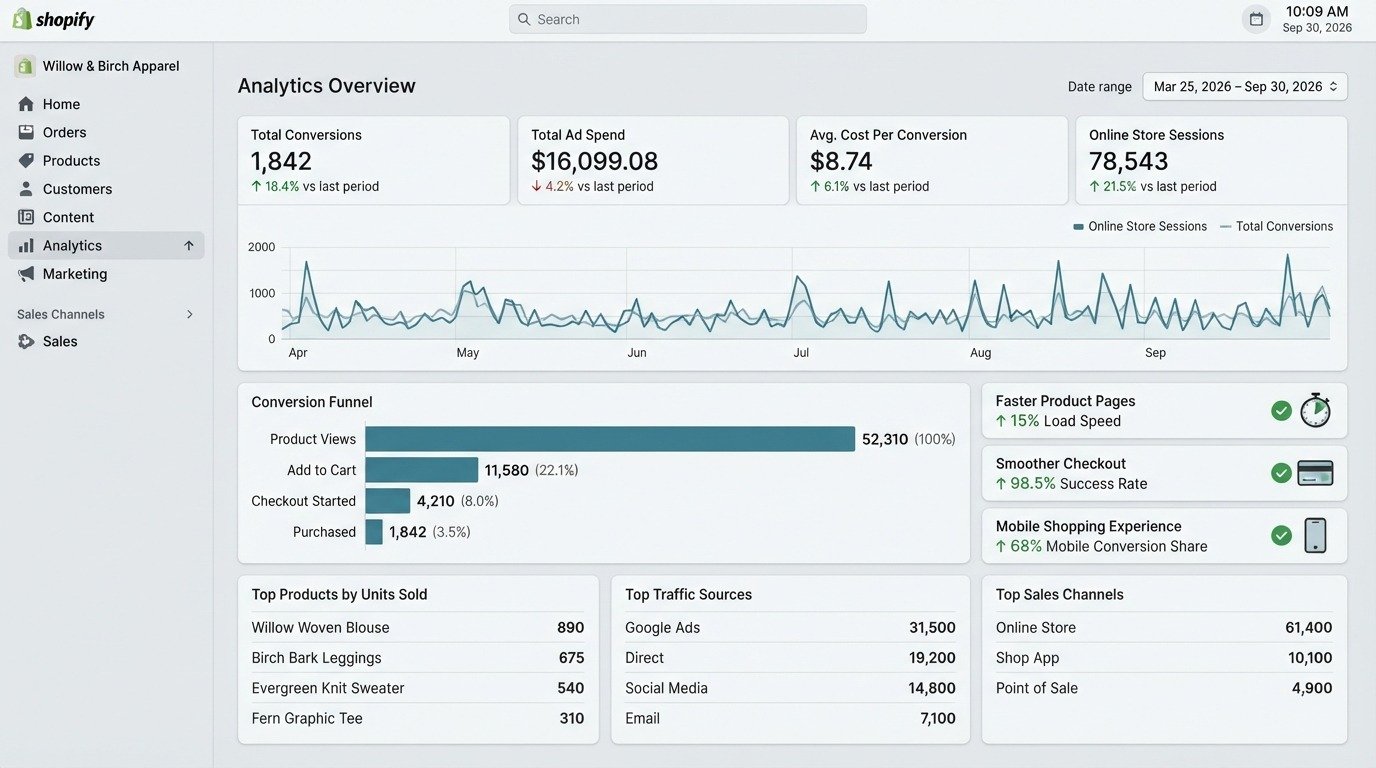Viewport: 1376px width, 768px height.
Task: Open the Orders section
Action: 106,132
